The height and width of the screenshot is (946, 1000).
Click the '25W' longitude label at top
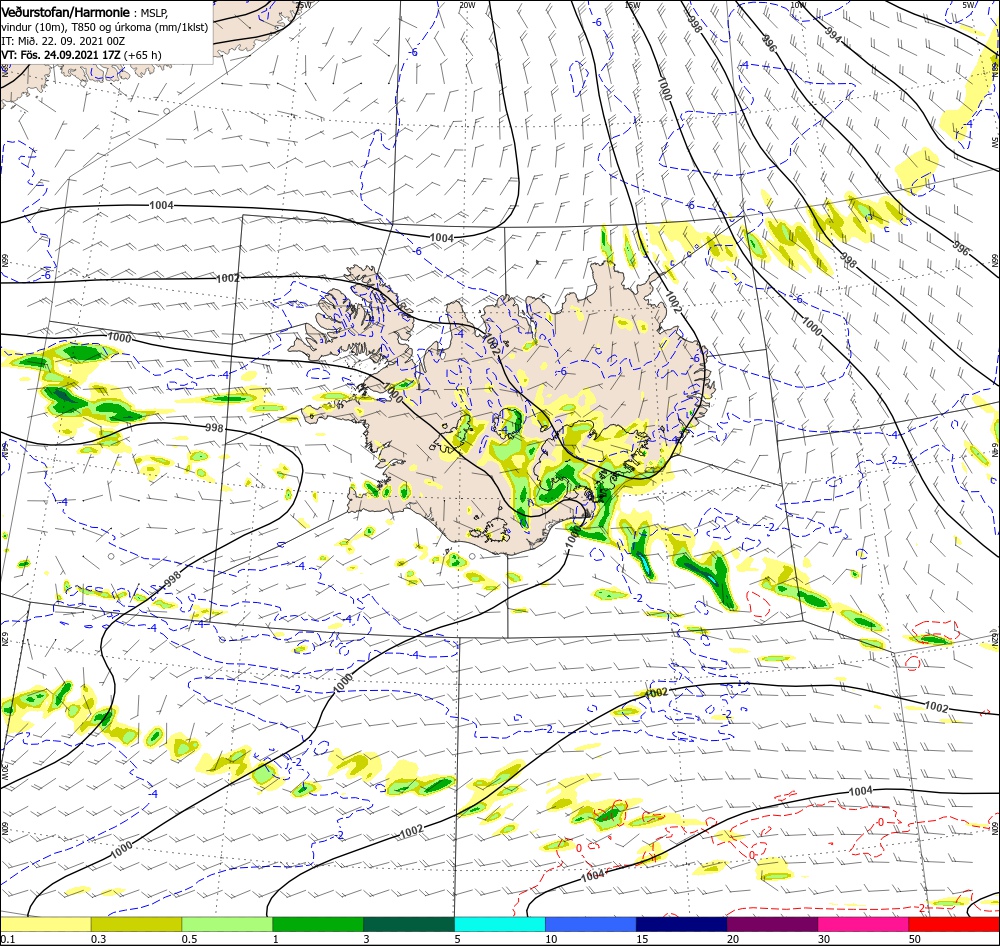tap(304, 5)
